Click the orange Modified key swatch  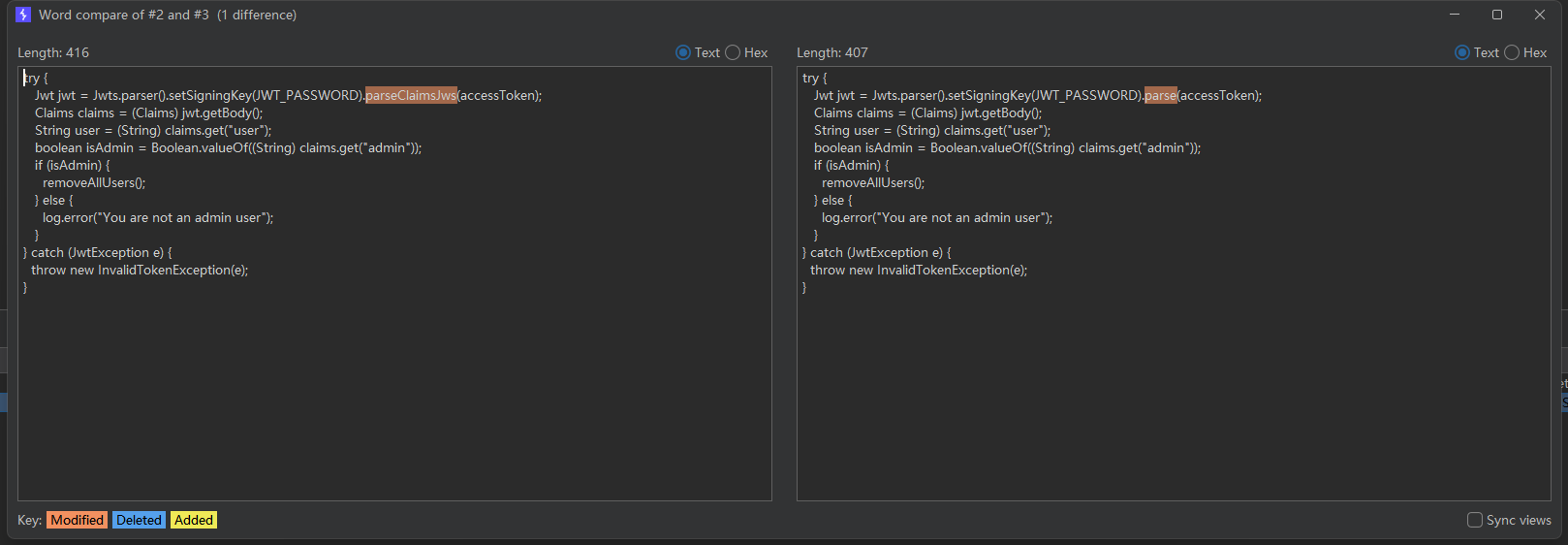click(77, 520)
